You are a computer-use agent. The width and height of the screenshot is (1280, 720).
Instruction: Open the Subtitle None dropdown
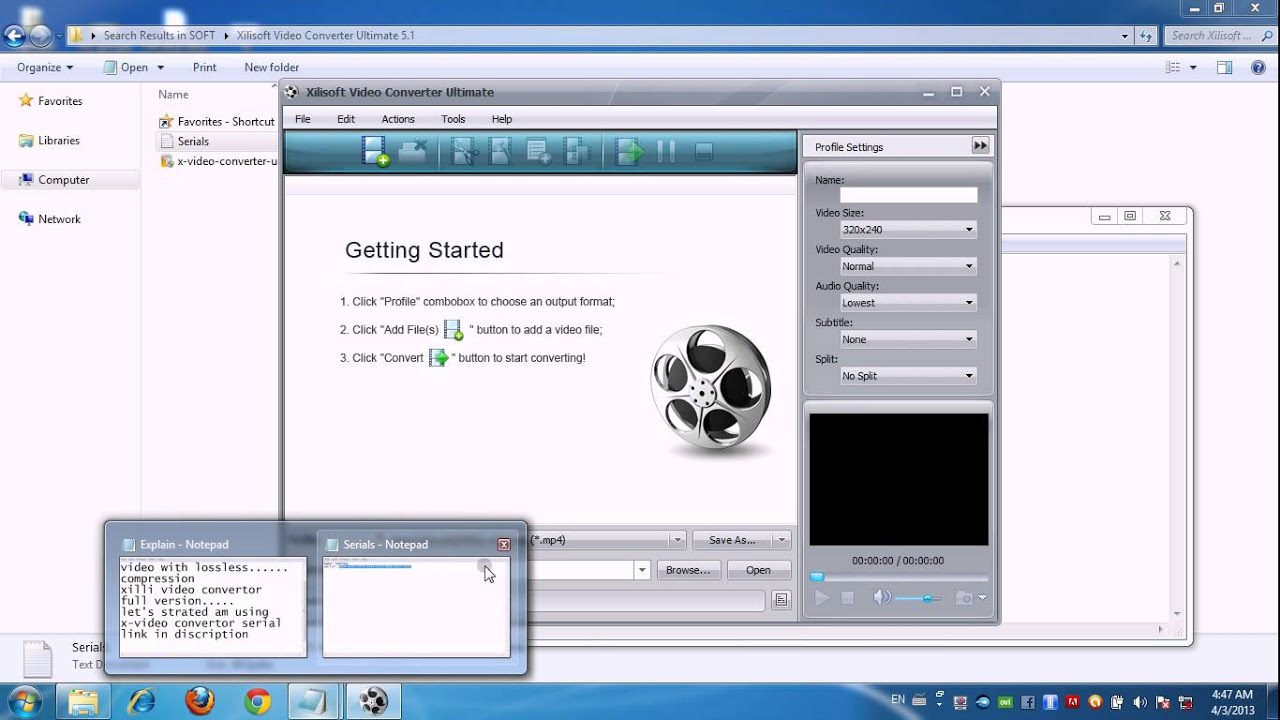[x=908, y=339]
